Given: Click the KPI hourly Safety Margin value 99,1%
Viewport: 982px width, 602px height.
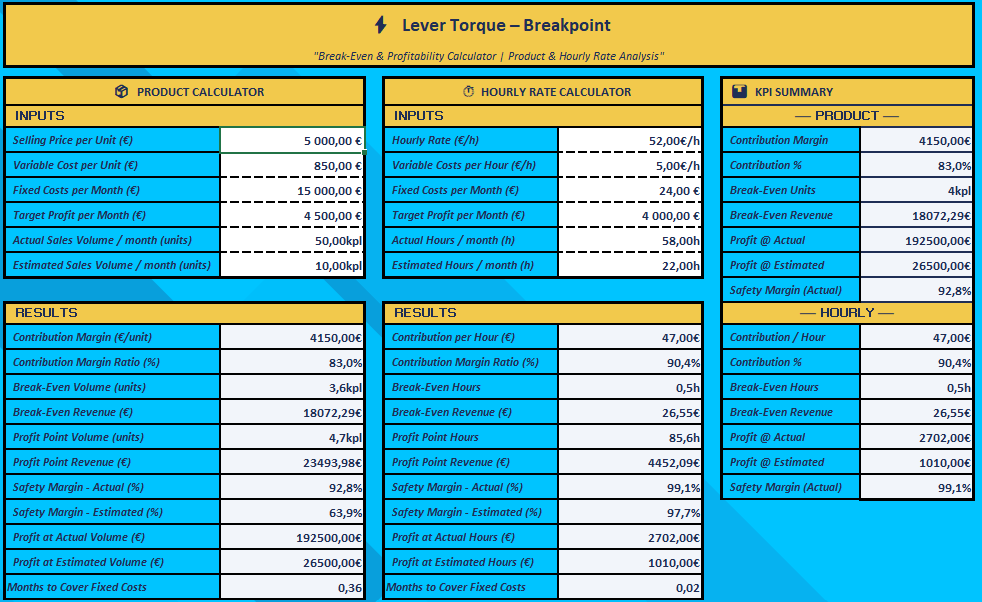Looking at the screenshot, I should coord(916,487).
